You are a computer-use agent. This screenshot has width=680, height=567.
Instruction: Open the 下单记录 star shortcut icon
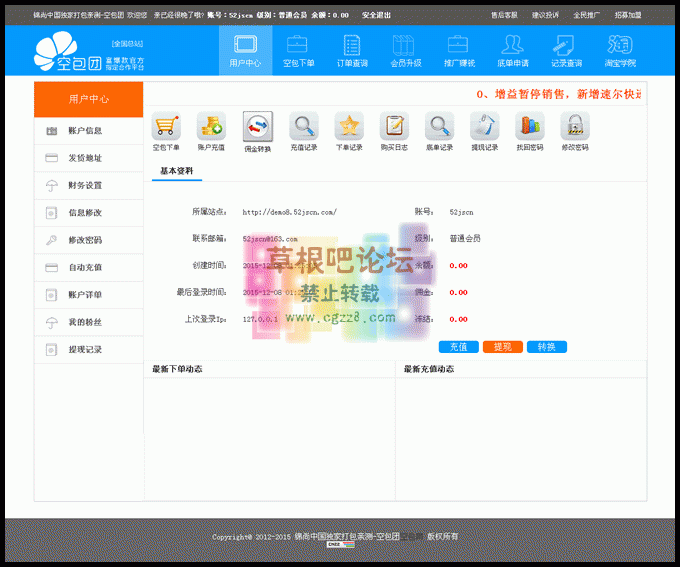point(349,126)
